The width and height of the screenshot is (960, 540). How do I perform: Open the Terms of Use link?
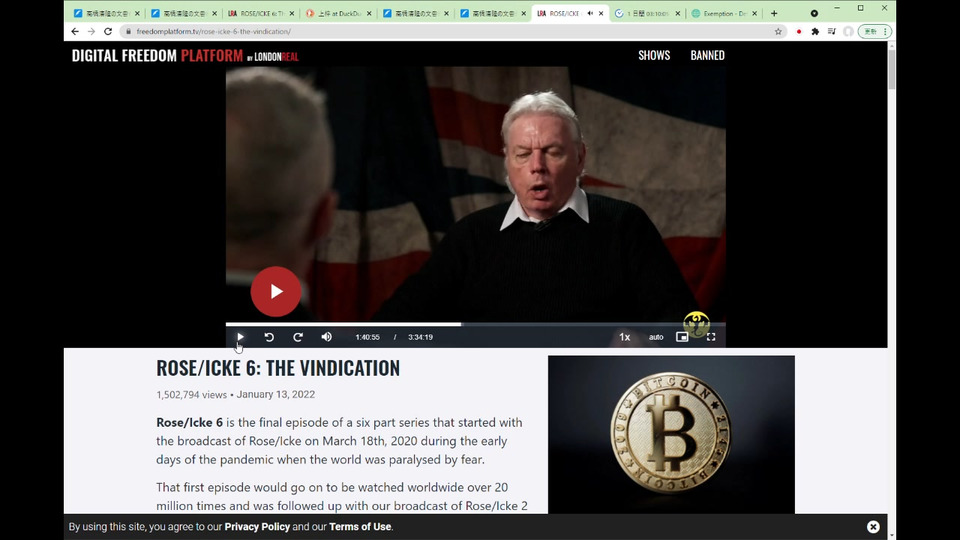360,527
